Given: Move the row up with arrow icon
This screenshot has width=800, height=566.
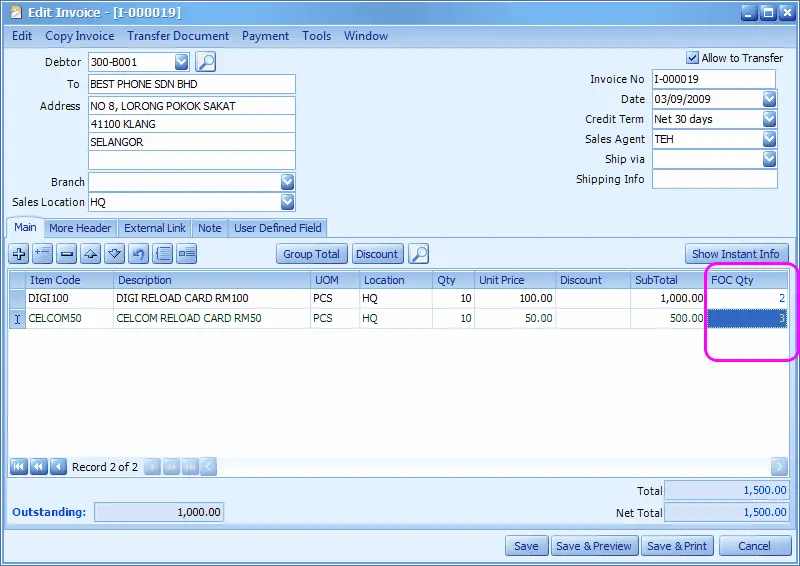Looking at the screenshot, I should click(90, 254).
